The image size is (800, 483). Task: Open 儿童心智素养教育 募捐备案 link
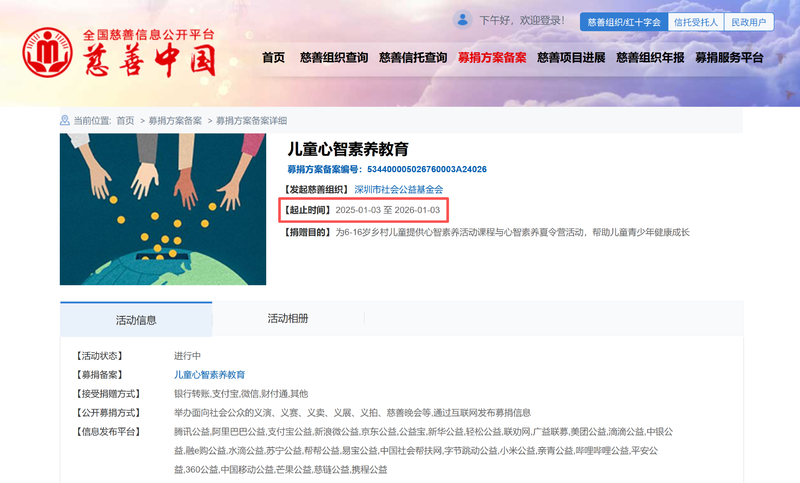pyautogui.click(x=209, y=375)
